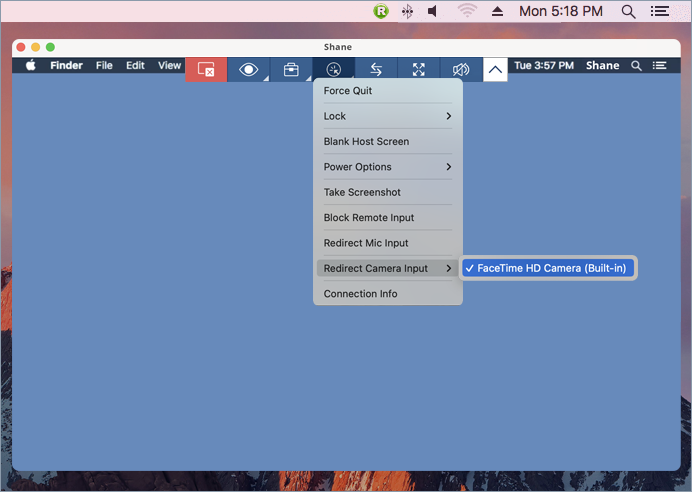Open the eye view options icon
Image resolution: width=692 pixels, height=492 pixels.
[x=248, y=69]
